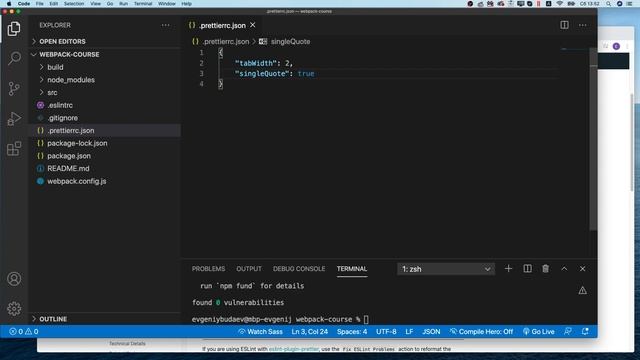This screenshot has height=360, width=640.
Task: Open the Apple menu
Action: tap(9, 4)
